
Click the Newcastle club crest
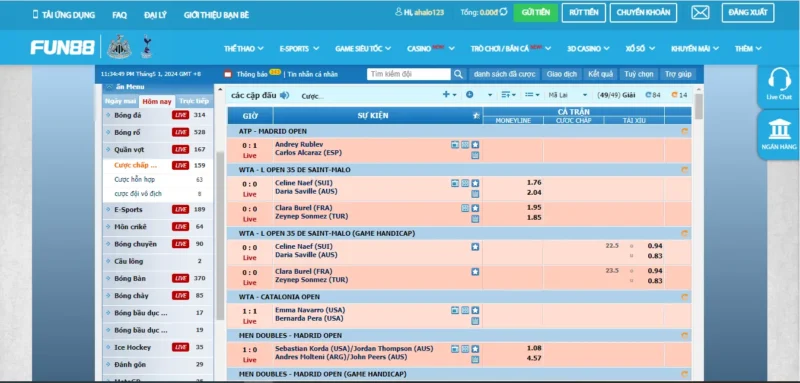pos(119,47)
